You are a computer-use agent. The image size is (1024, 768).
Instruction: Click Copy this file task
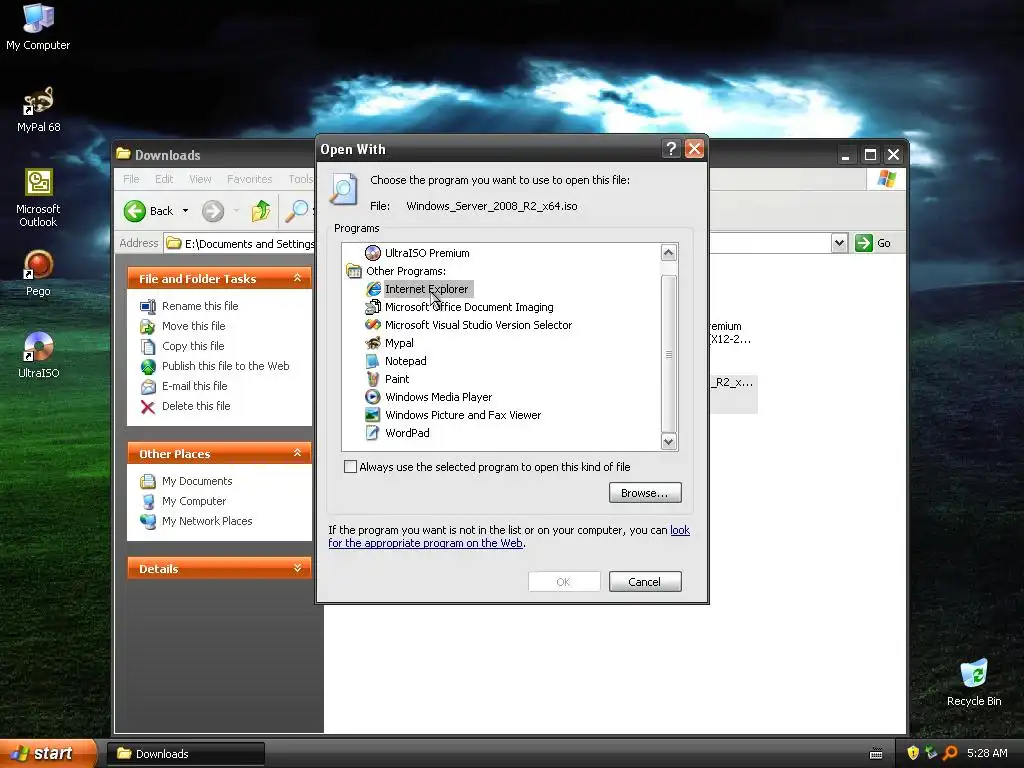point(182,346)
